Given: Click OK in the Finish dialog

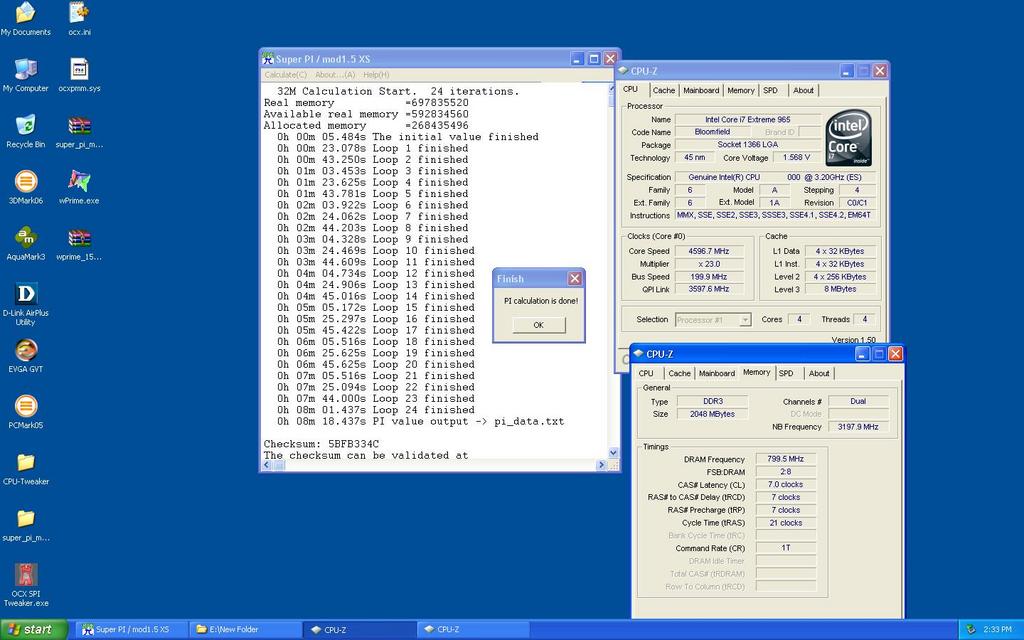Looking at the screenshot, I should point(539,325).
